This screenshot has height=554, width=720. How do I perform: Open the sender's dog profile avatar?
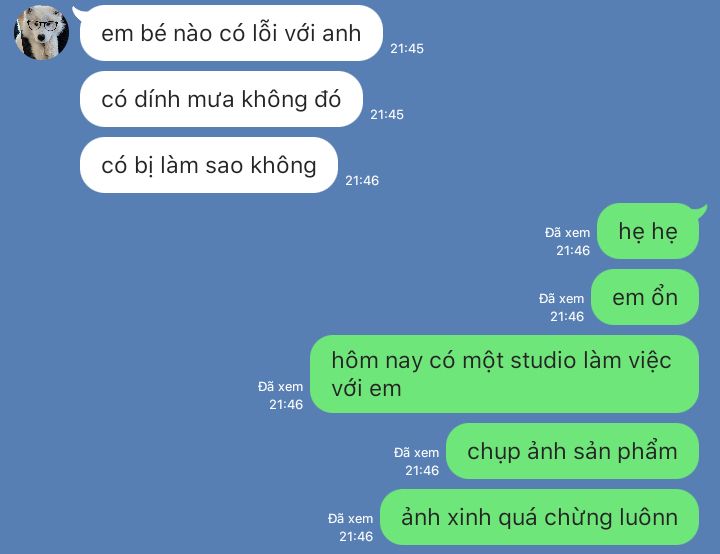[x=41, y=33]
